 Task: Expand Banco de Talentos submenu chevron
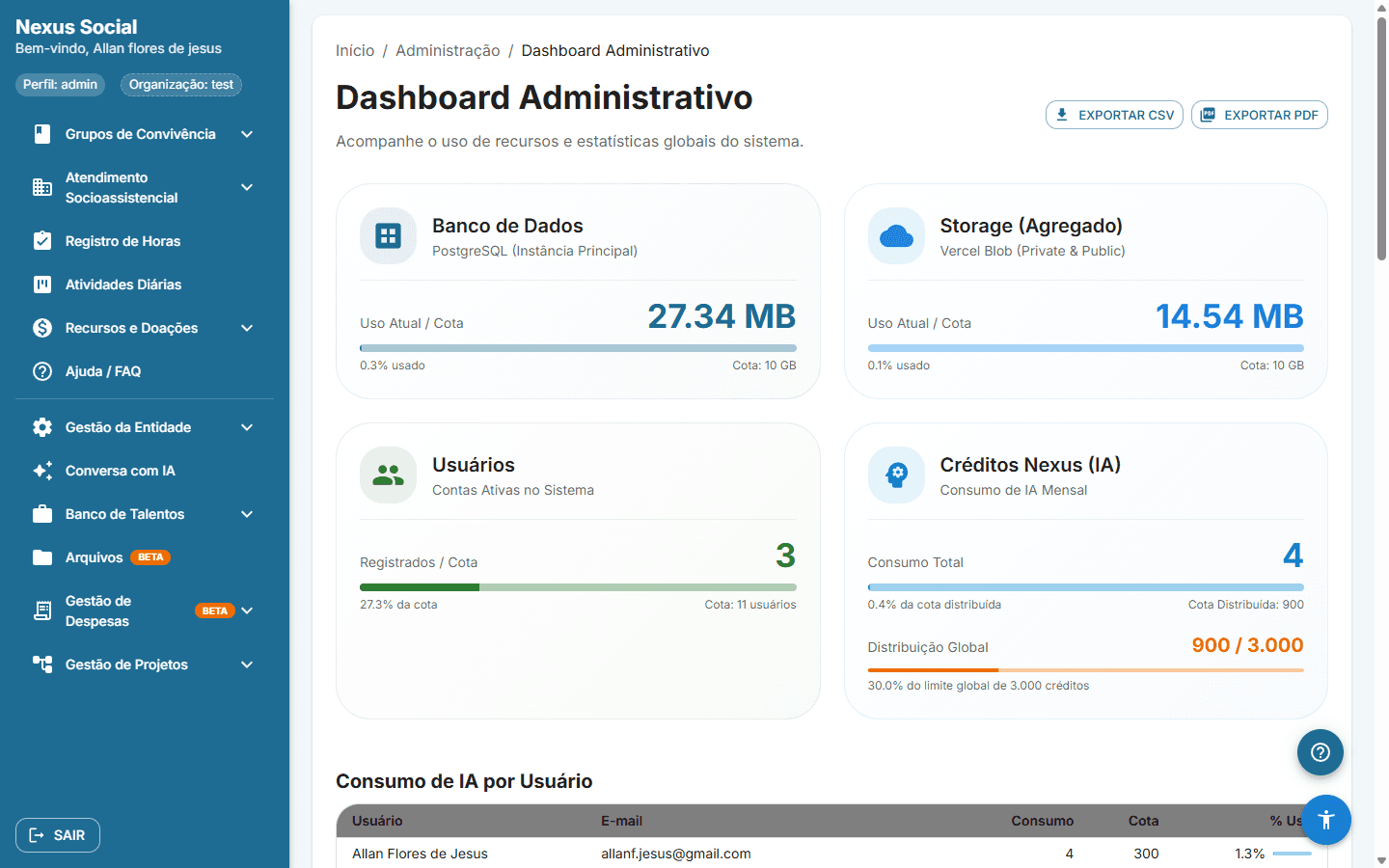[247, 514]
